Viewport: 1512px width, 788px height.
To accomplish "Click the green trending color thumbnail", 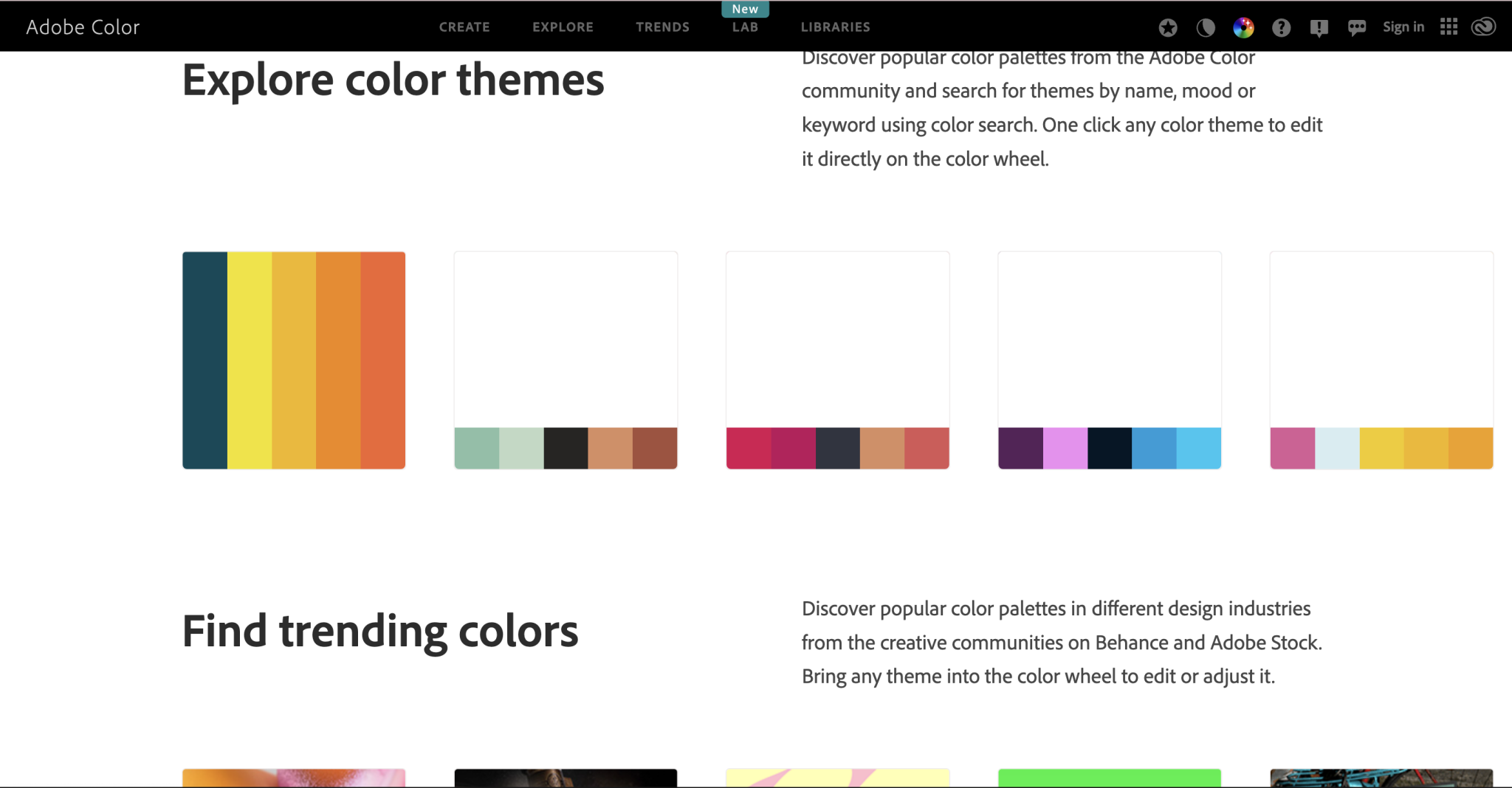I will 1109,778.
